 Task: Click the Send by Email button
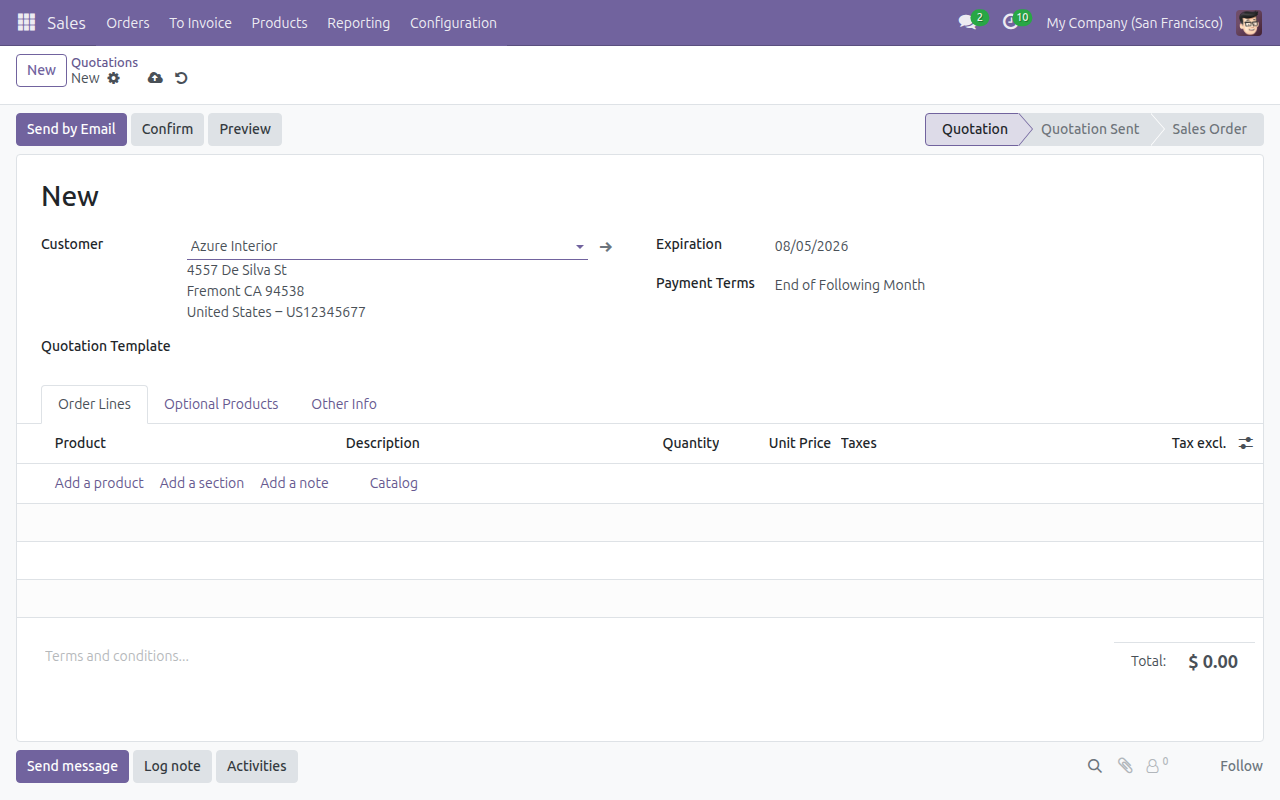[71, 129]
